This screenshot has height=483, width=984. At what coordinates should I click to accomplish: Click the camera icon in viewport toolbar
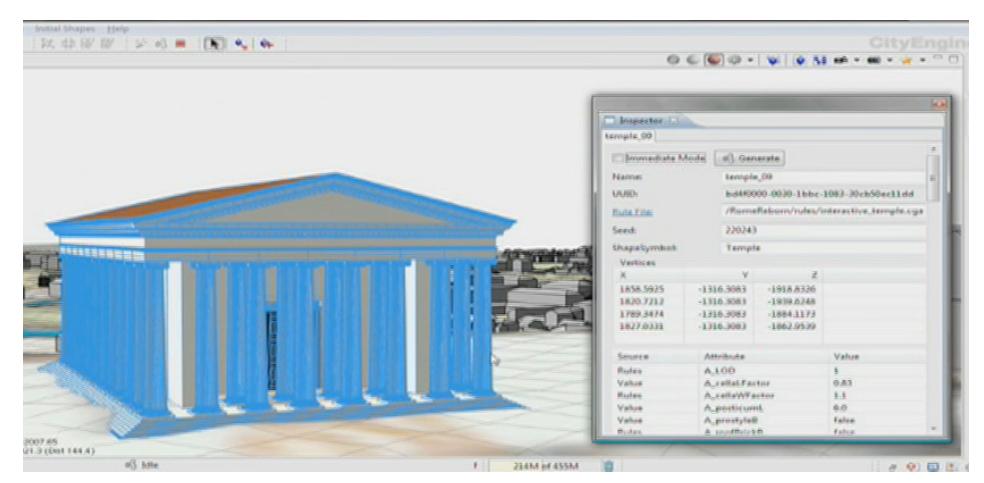click(841, 60)
